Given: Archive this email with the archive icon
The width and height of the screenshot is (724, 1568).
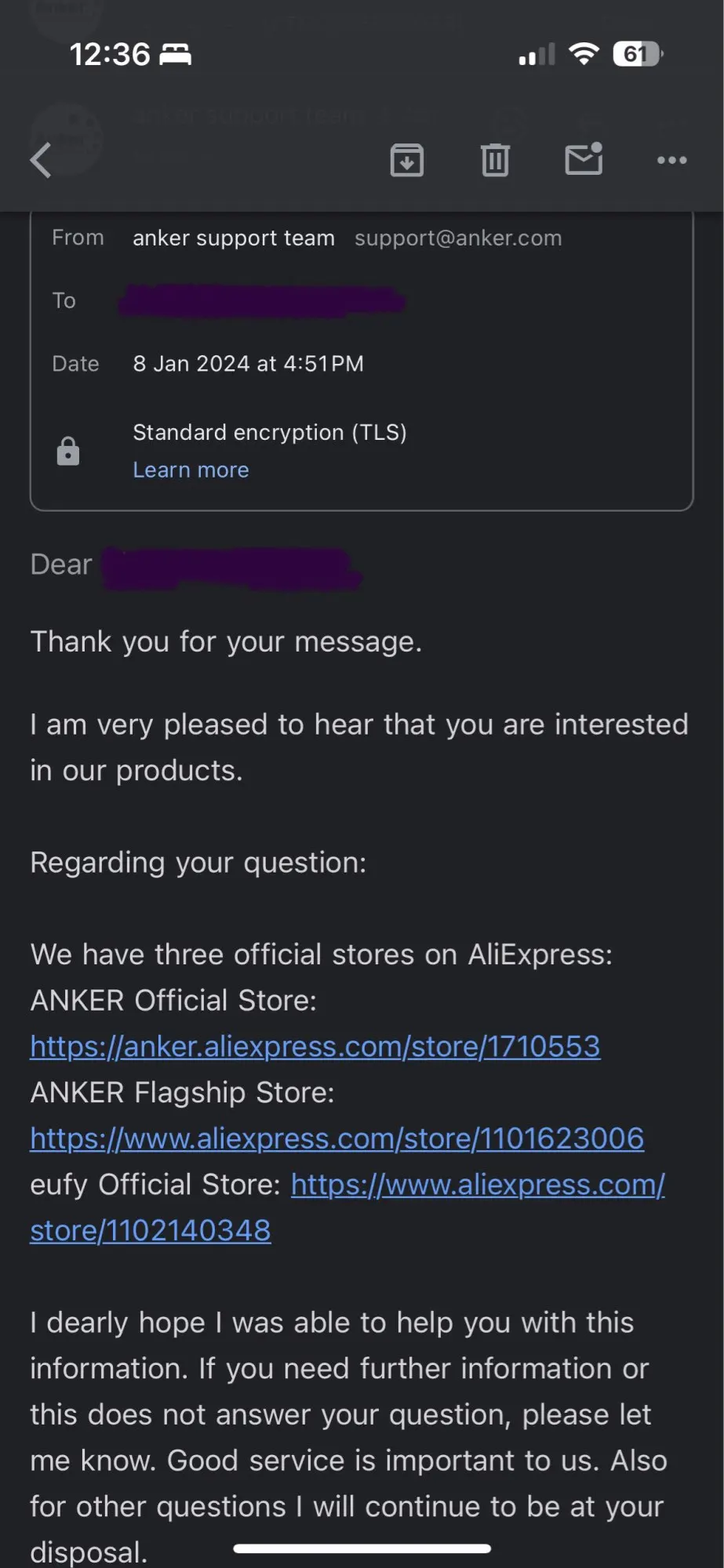Looking at the screenshot, I should click(x=406, y=160).
